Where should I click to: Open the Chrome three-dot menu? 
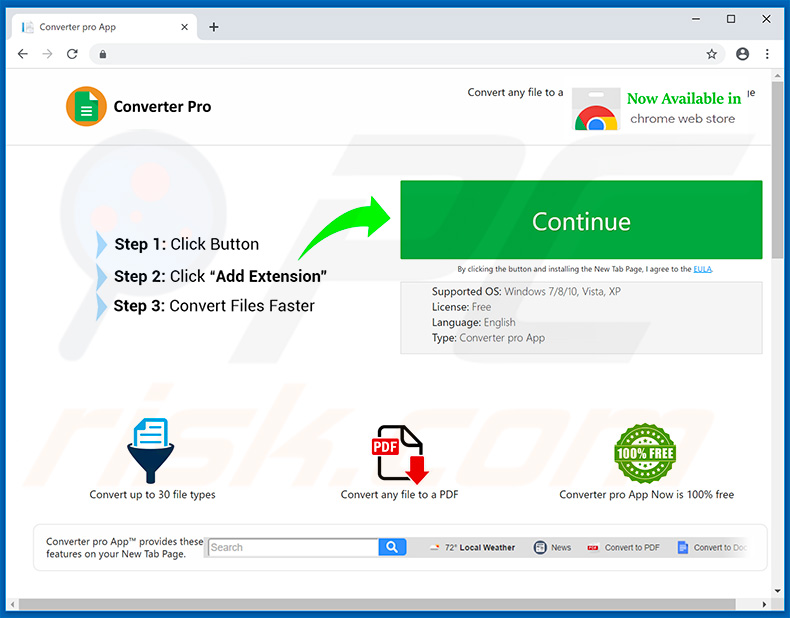[x=767, y=54]
